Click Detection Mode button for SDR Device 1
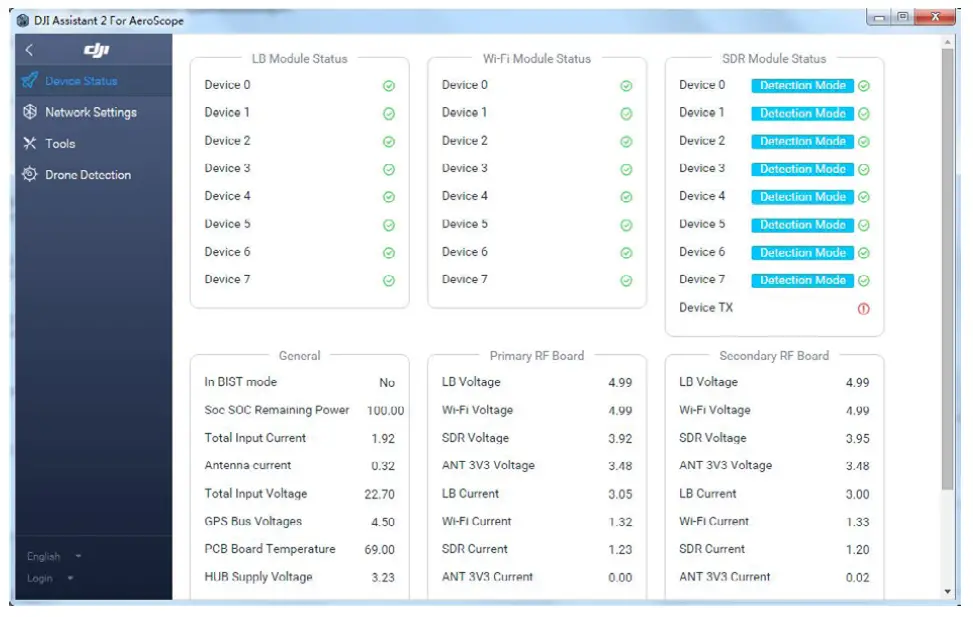This screenshot has width=973, height=617. tap(802, 114)
